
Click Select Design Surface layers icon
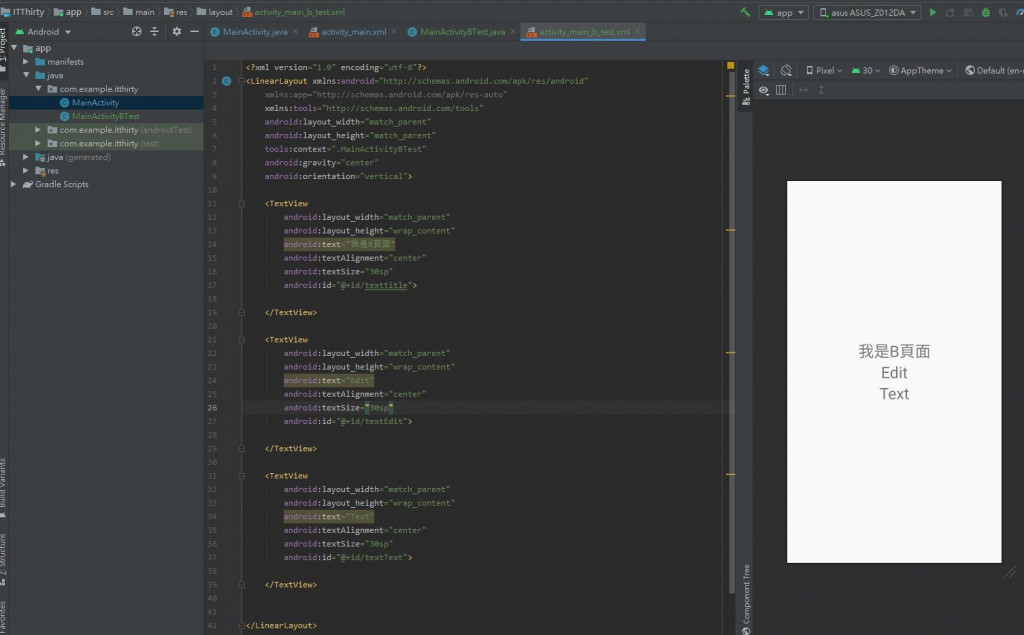click(763, 71)
